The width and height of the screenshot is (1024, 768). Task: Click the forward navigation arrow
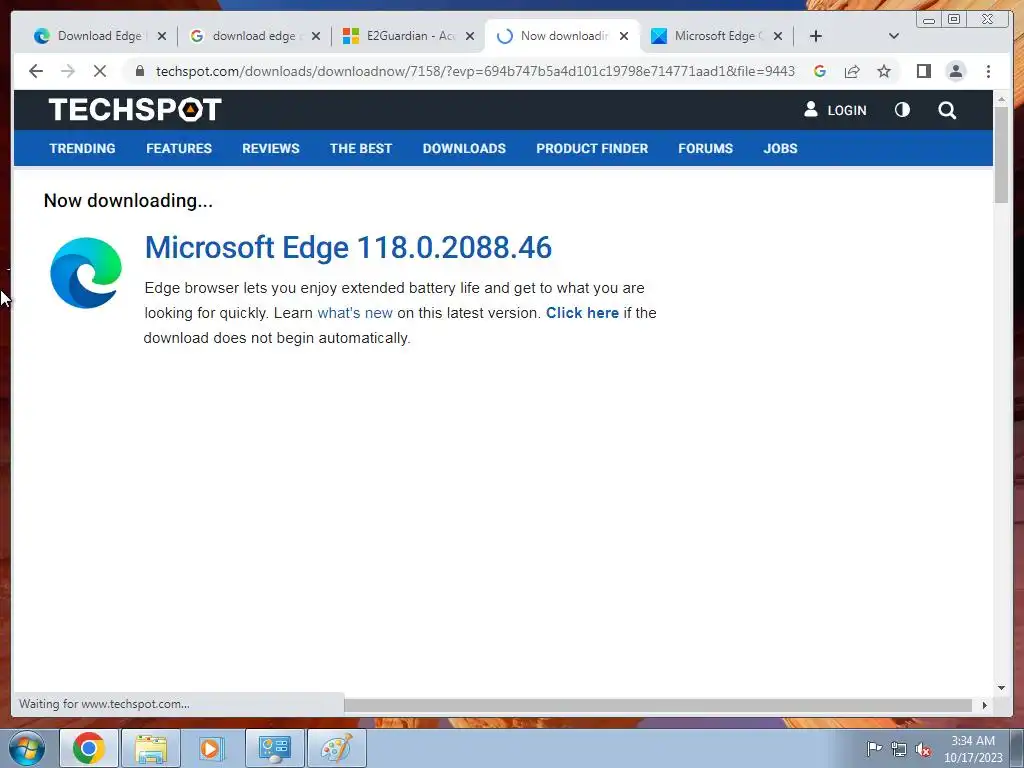[68, 71]
